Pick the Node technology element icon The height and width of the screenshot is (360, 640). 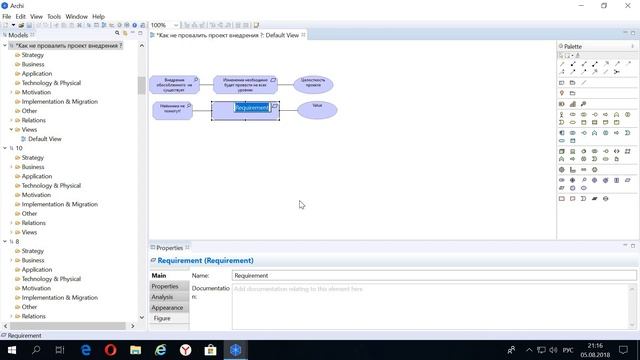pos(562,151)
